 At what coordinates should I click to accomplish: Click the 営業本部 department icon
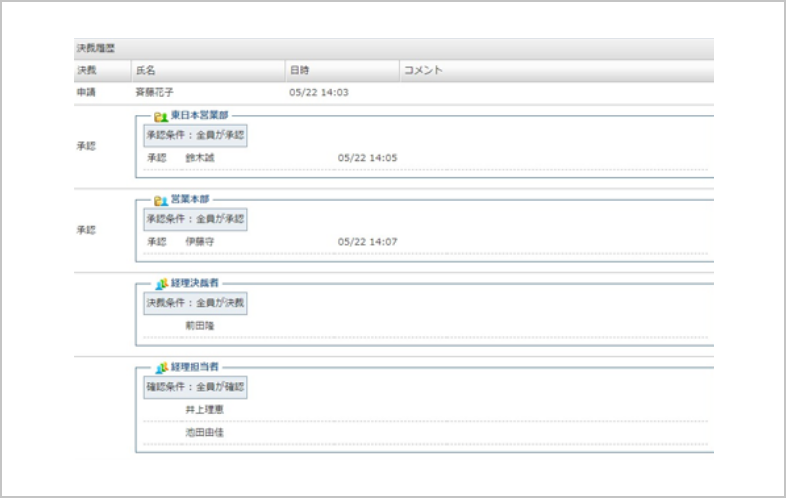click(160, 200)
